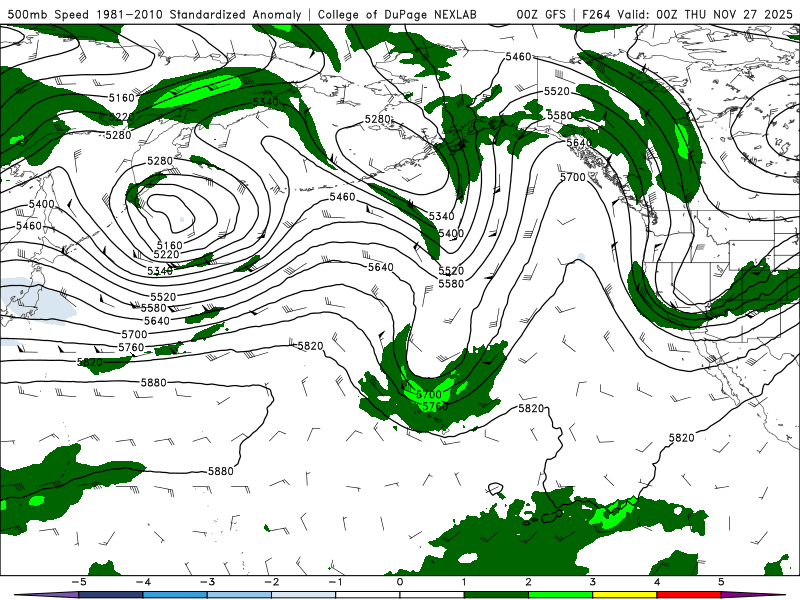The width and height of the screenshot is (800, 600).
Task: Click the purple arrow beyond the 5 mark
Action: click(x=753, y=595)
